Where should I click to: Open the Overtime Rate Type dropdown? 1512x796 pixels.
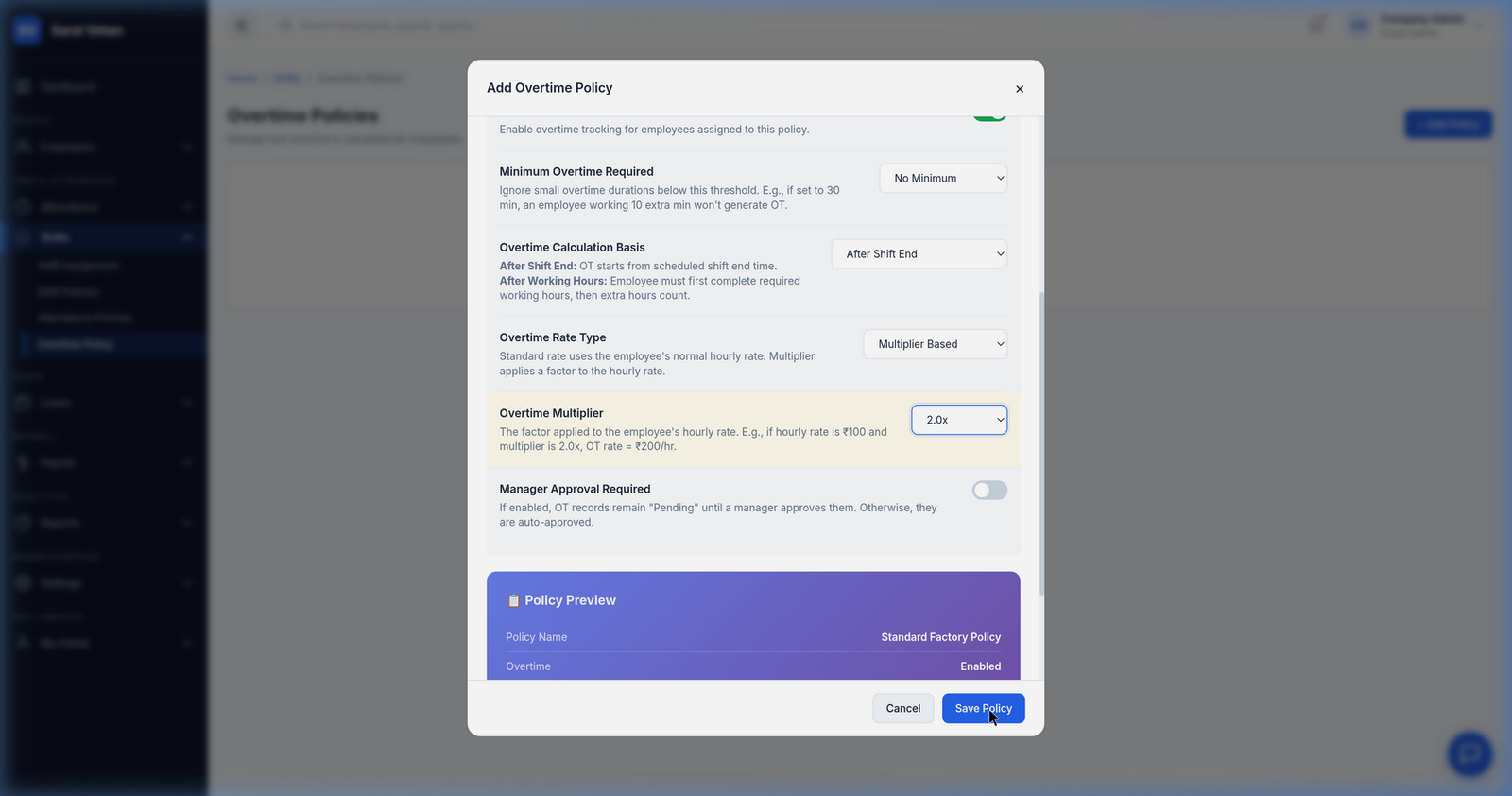(x=935, y=344)
